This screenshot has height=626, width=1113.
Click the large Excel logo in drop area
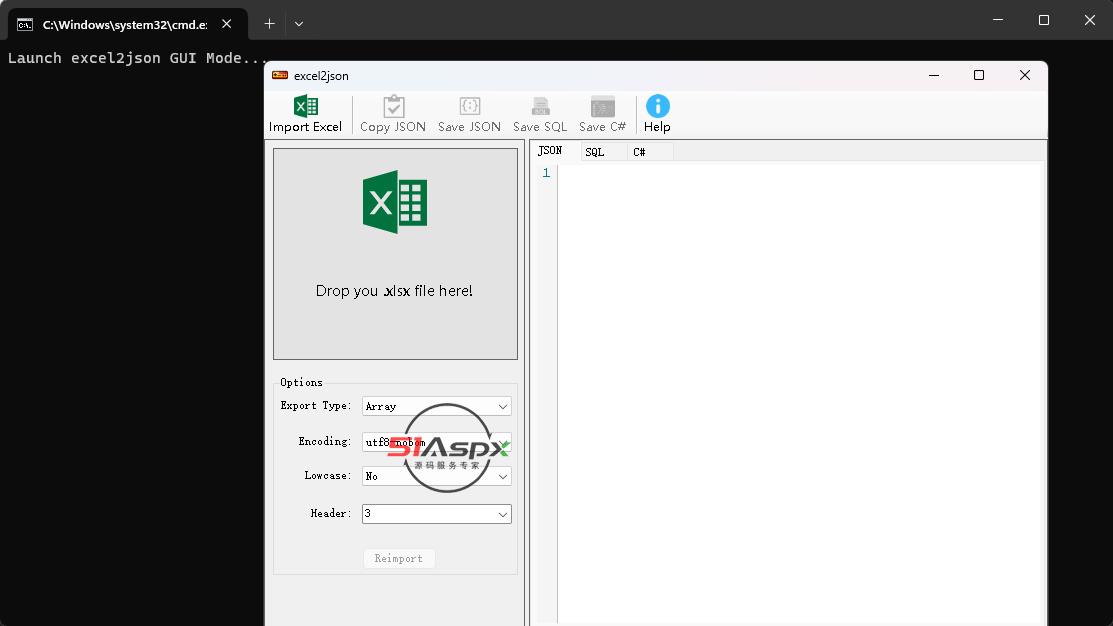pos(395,202)
